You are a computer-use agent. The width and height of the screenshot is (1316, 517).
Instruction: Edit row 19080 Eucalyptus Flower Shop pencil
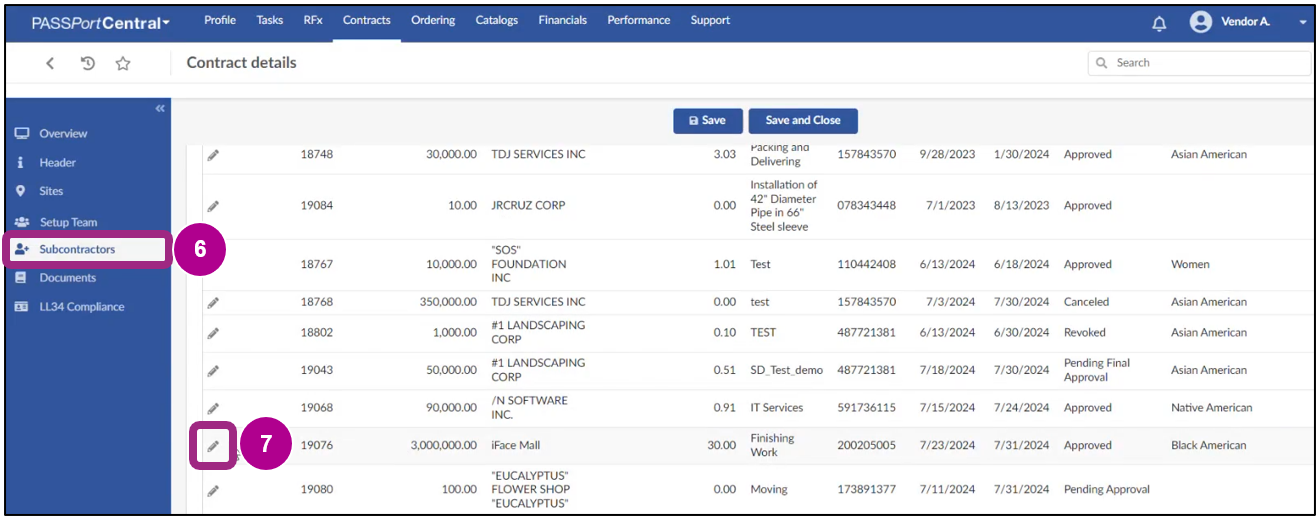[x=213, y=490]
